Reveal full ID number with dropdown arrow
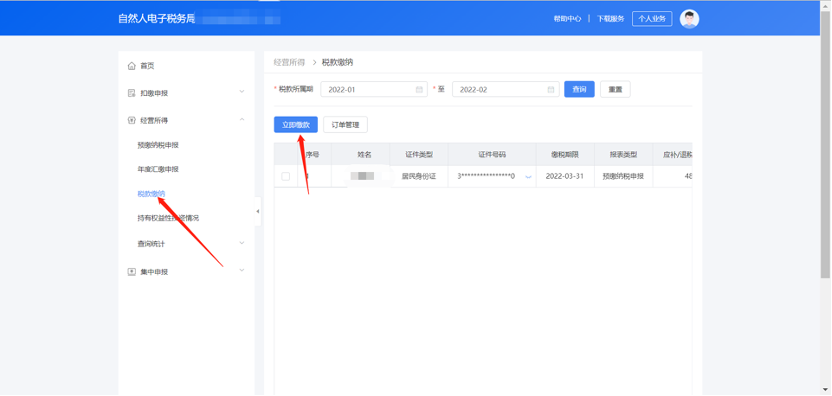Screen dimensions: 832x396 528,177
